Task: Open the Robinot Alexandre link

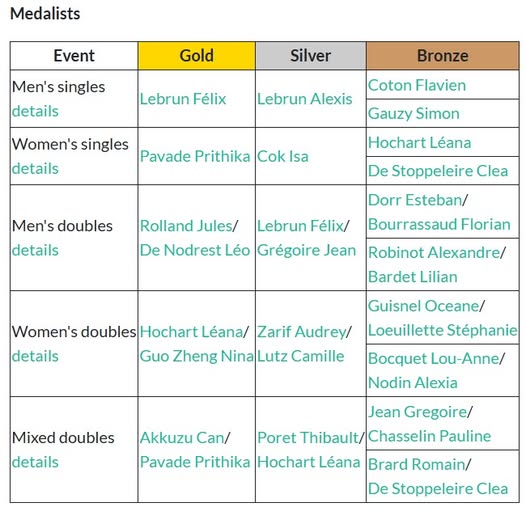Action: [434, 252]
